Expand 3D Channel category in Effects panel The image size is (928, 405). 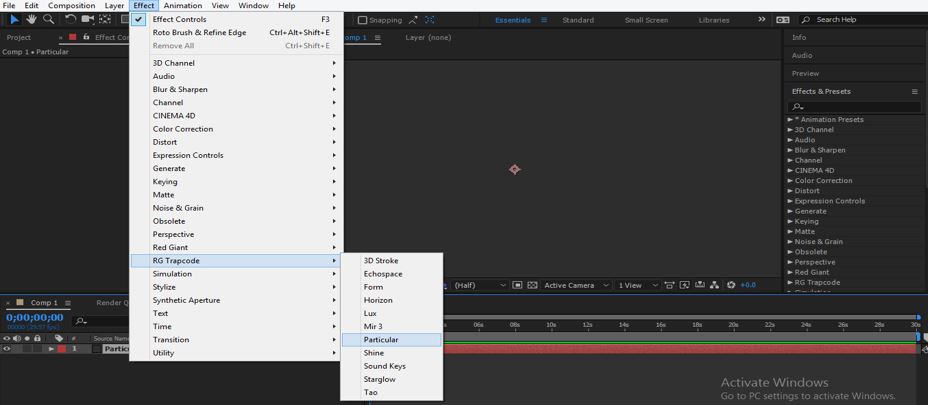(790, 130)
